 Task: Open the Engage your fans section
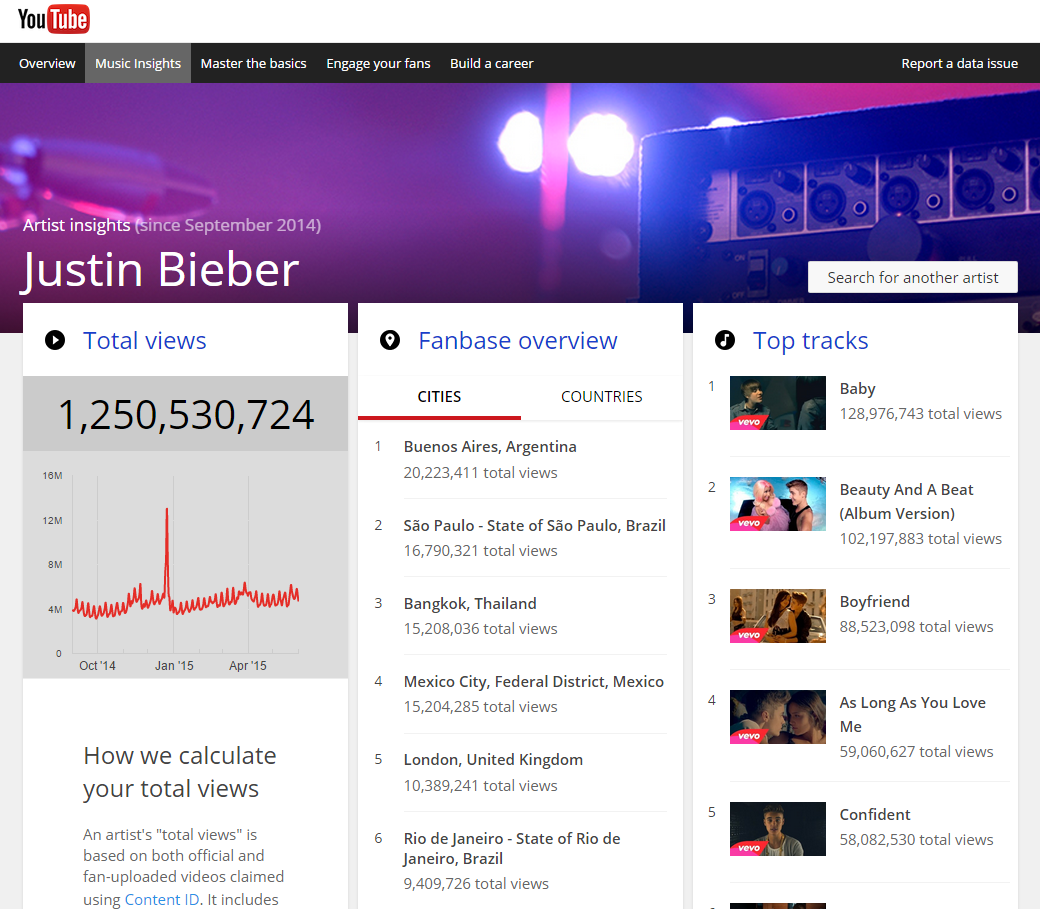(378, 63)
